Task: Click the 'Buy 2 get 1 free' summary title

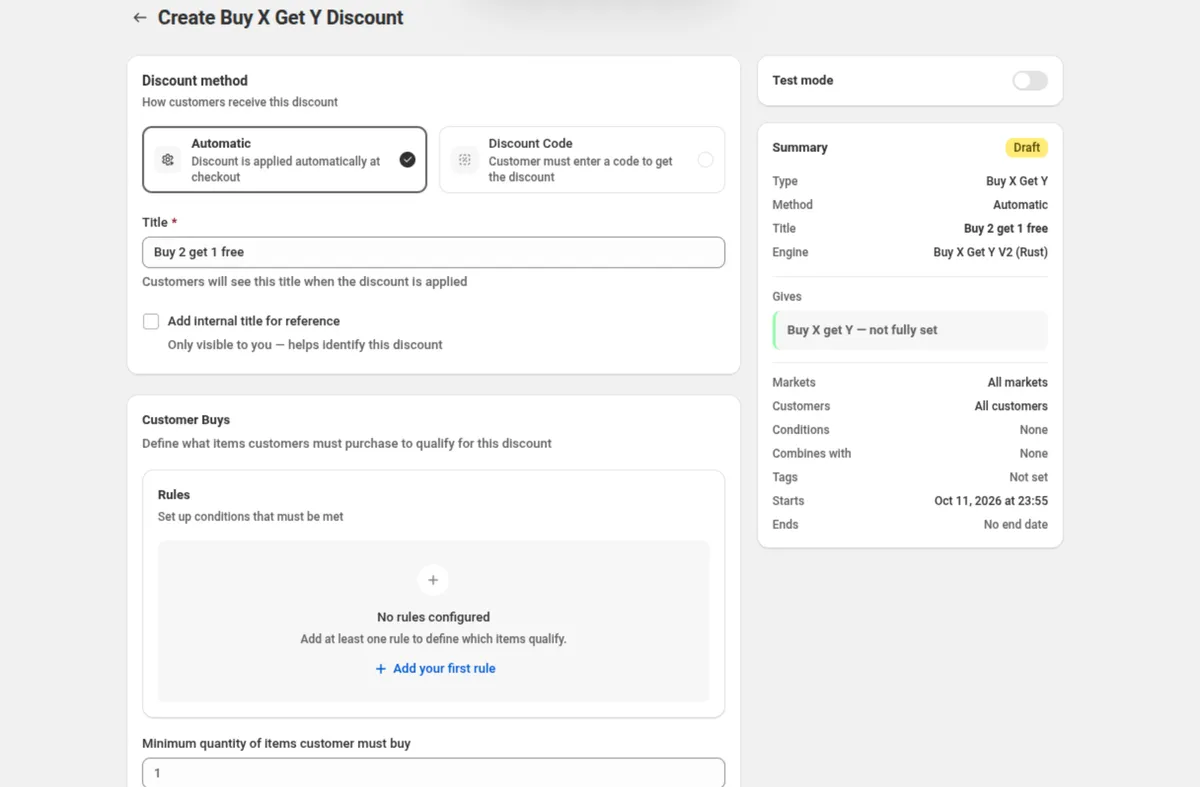Action: (1006, 229)
